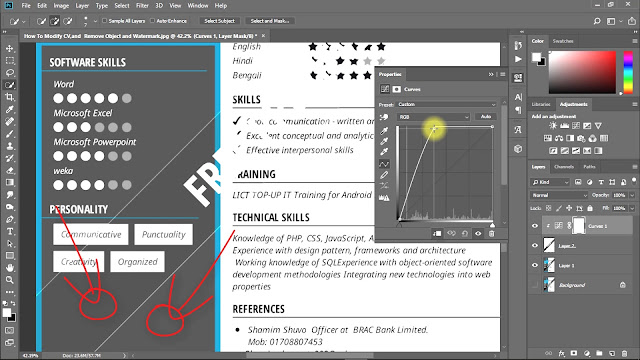The image size is (640, 360).
Task: Switch to the Libraries tab
Action: (541, 104)
